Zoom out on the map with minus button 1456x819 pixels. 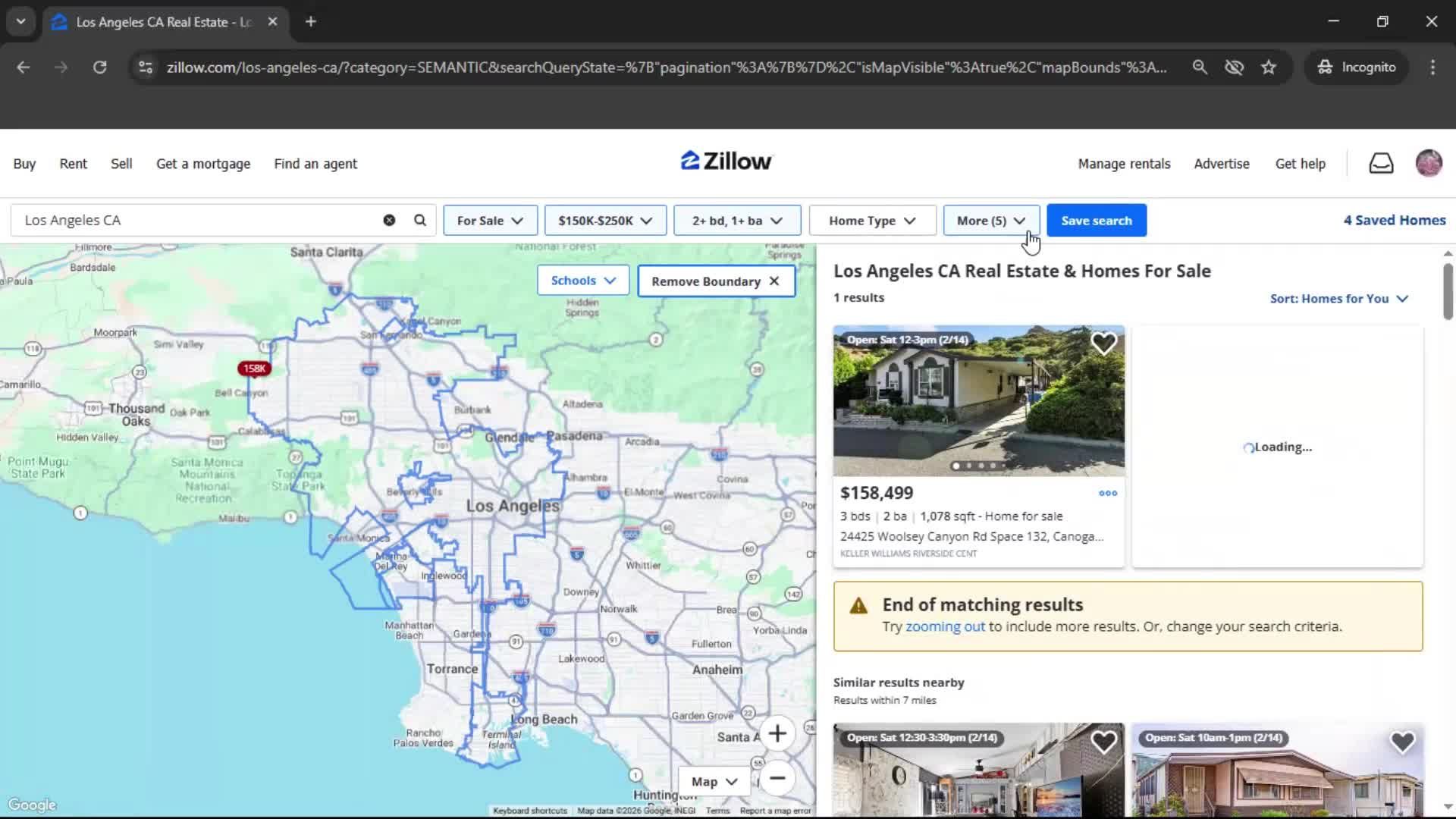777,779
